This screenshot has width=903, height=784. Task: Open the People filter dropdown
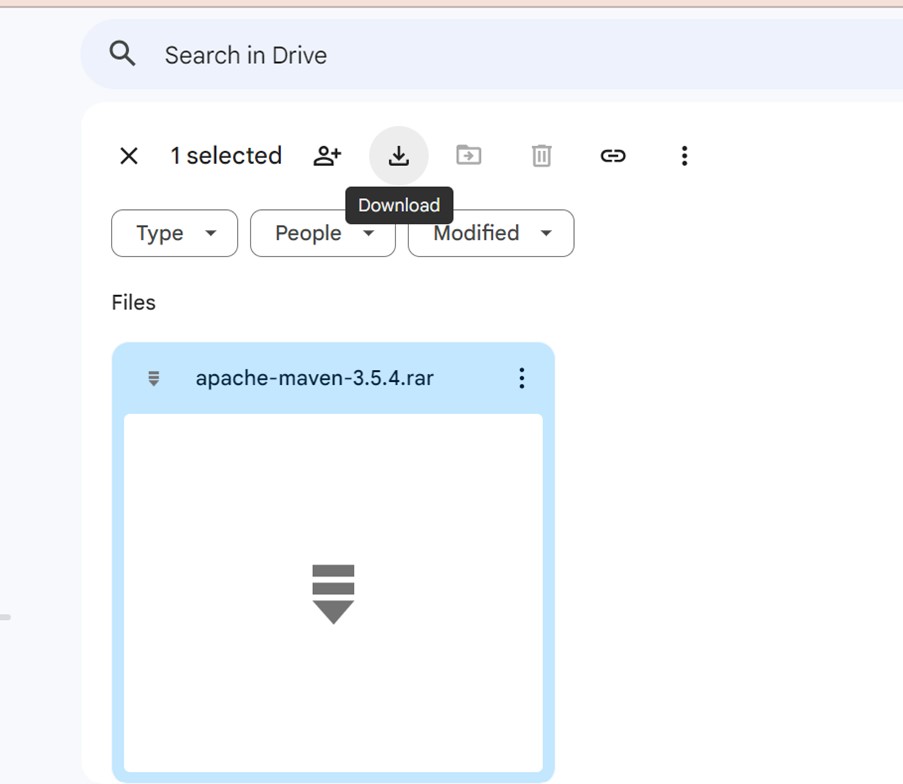[322, 233]
